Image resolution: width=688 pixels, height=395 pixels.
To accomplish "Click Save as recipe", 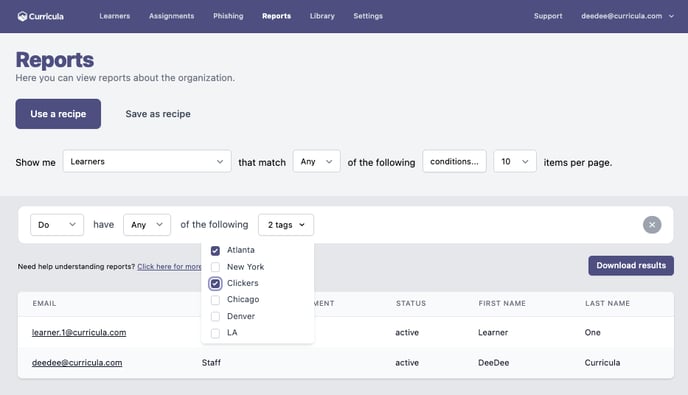I will coord(158,114).
